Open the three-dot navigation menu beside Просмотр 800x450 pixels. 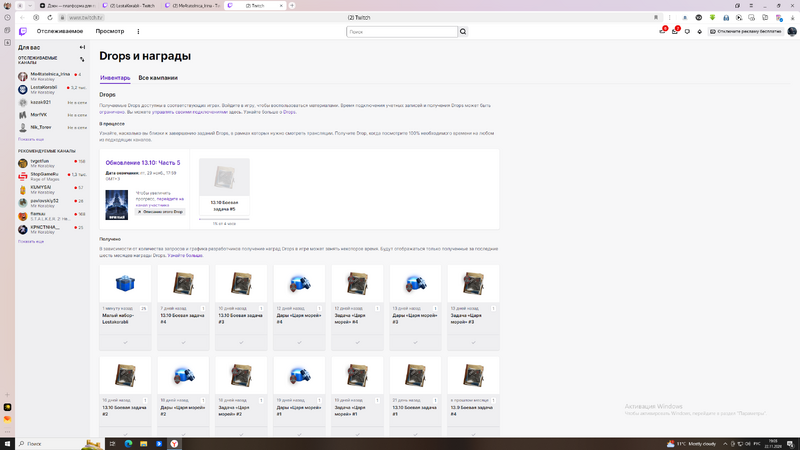point(138,32)
